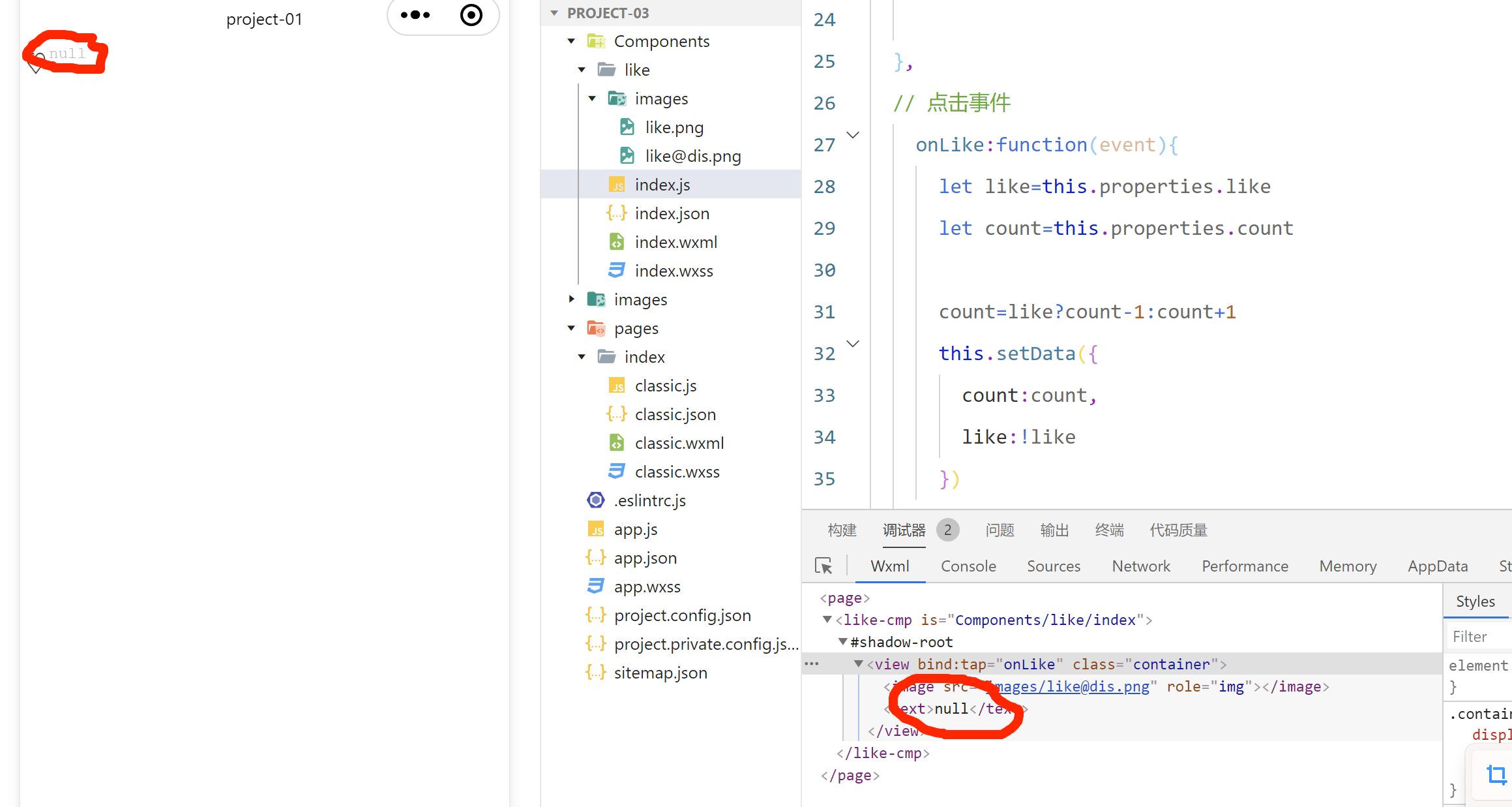
Task: Click the simulator three-dots menu icon
Action: (415, 15)
